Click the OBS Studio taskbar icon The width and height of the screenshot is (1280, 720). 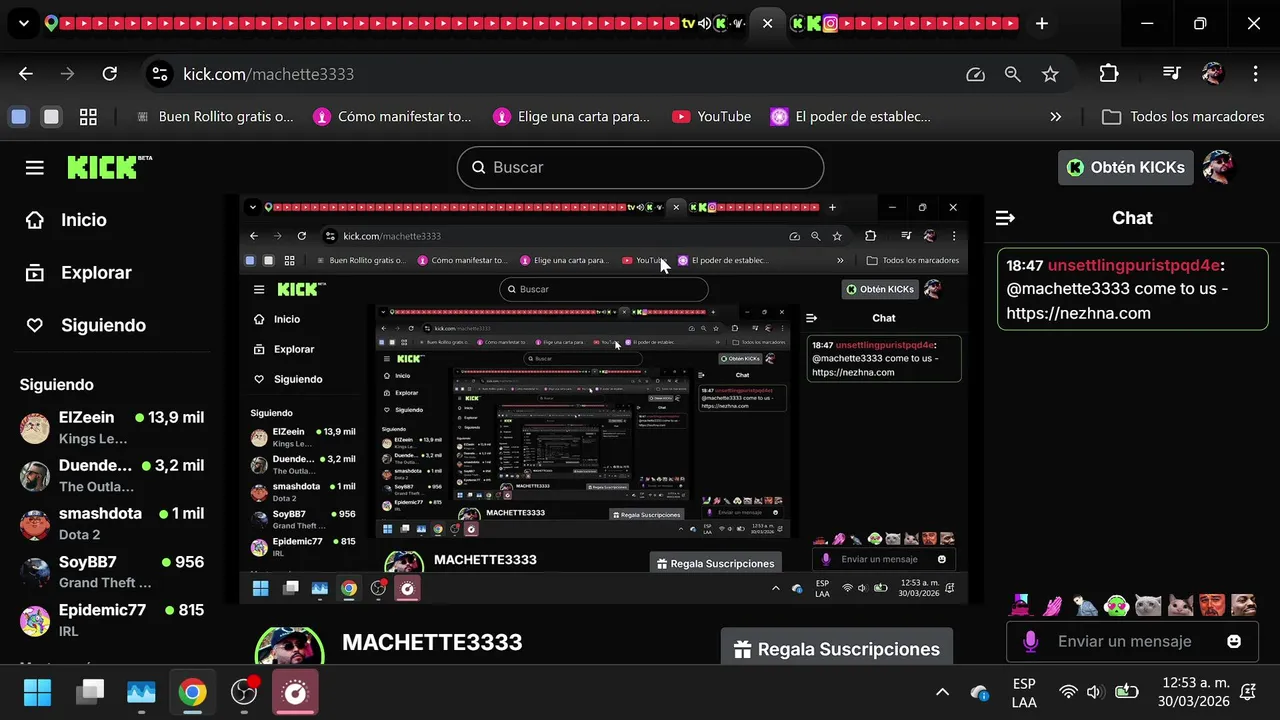[243, 692]
